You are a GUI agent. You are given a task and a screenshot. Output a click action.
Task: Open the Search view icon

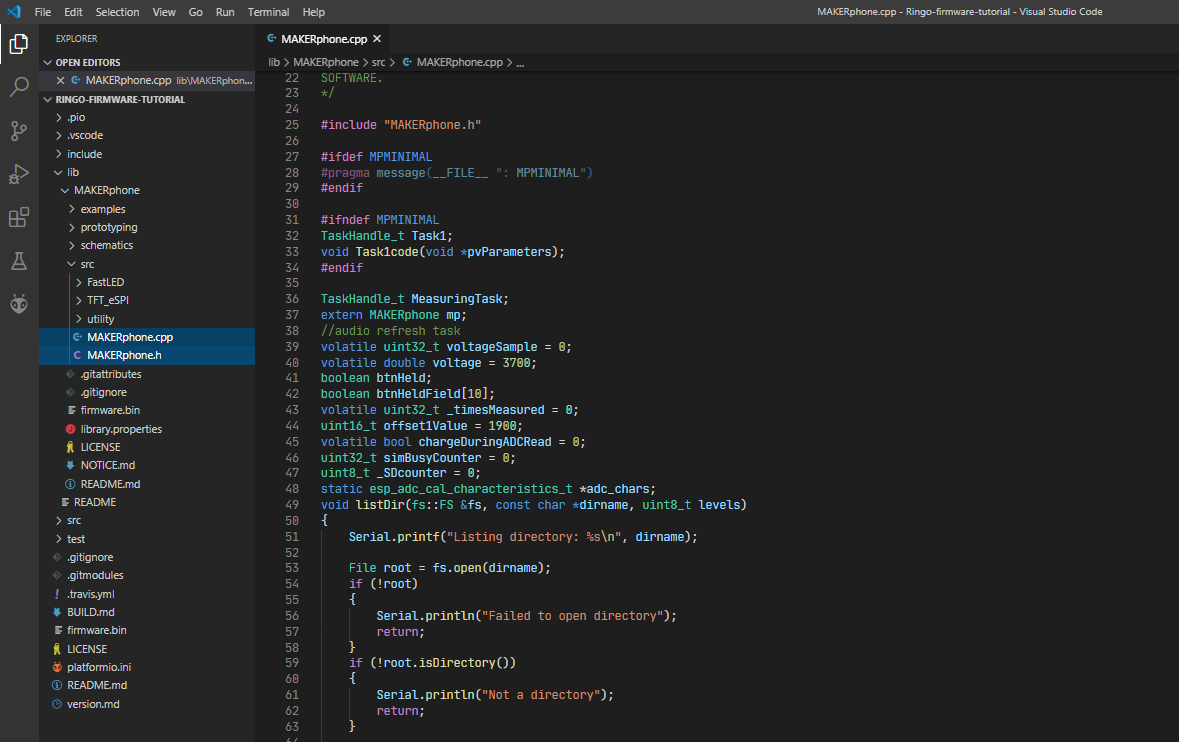click(x=19, y=87)
